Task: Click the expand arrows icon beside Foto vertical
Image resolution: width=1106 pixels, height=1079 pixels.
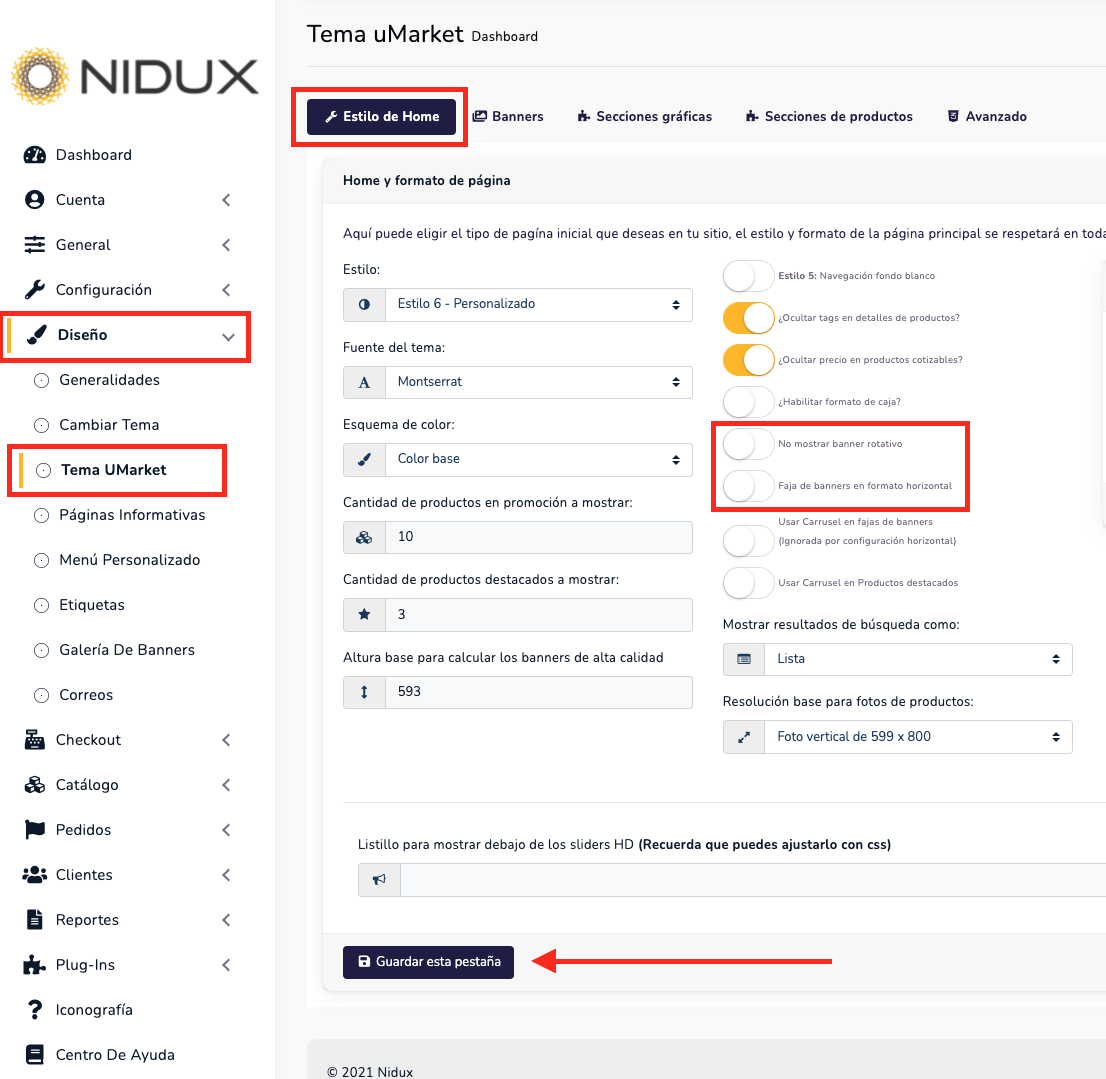Action: 743,737
